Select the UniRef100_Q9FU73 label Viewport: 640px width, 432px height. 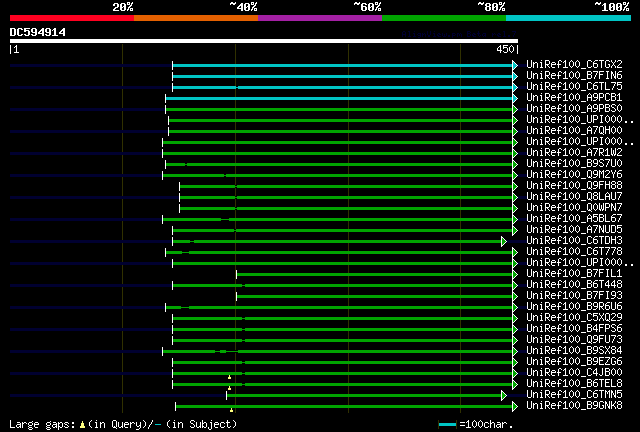(x=574, y=339)
